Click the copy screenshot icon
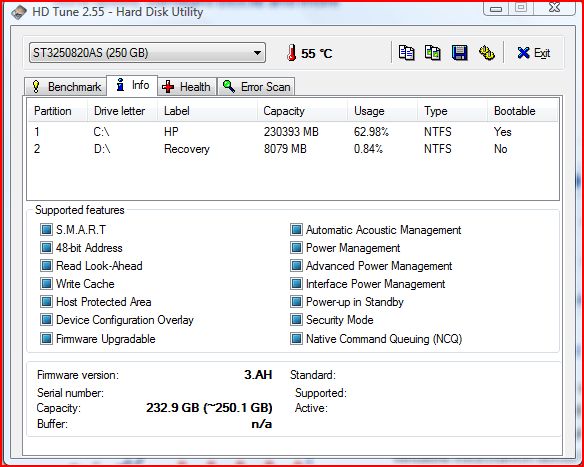 coord(433,53)
